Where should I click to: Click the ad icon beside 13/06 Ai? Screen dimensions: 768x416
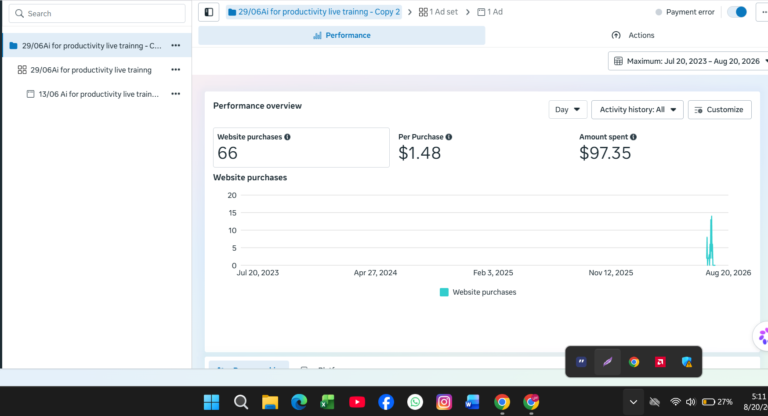point(30,94)
